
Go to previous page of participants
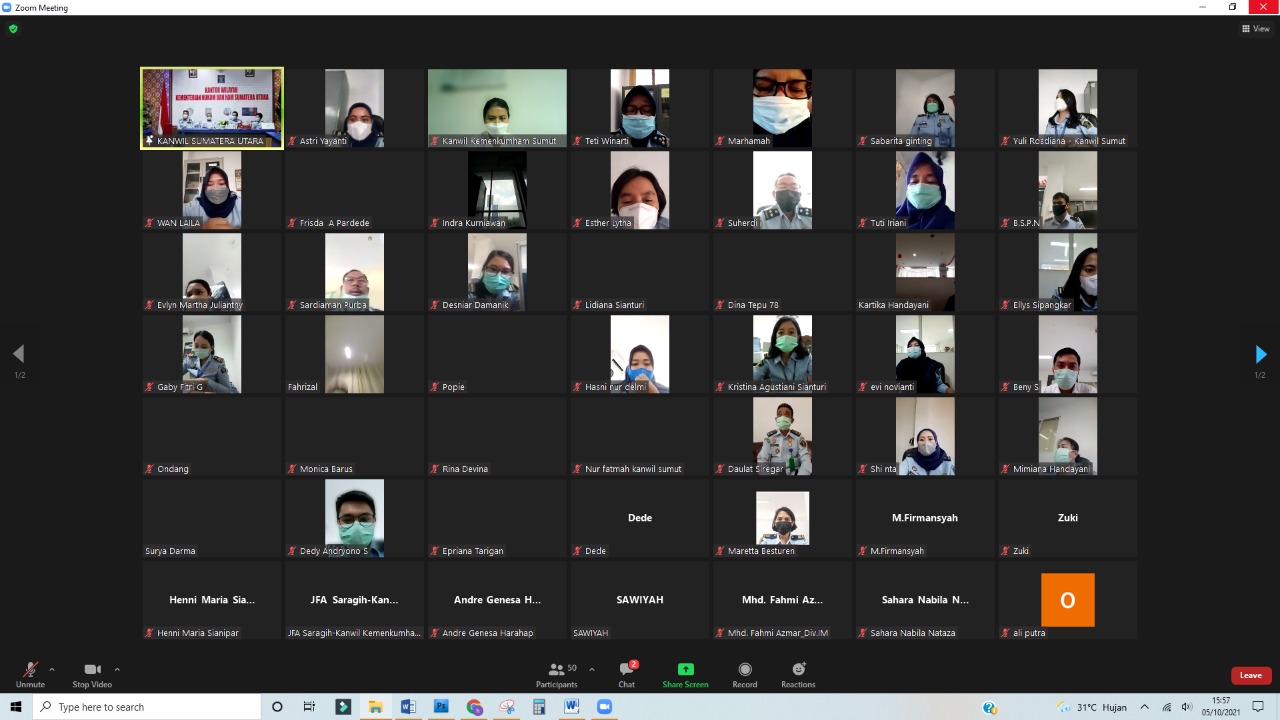[18, 354]
